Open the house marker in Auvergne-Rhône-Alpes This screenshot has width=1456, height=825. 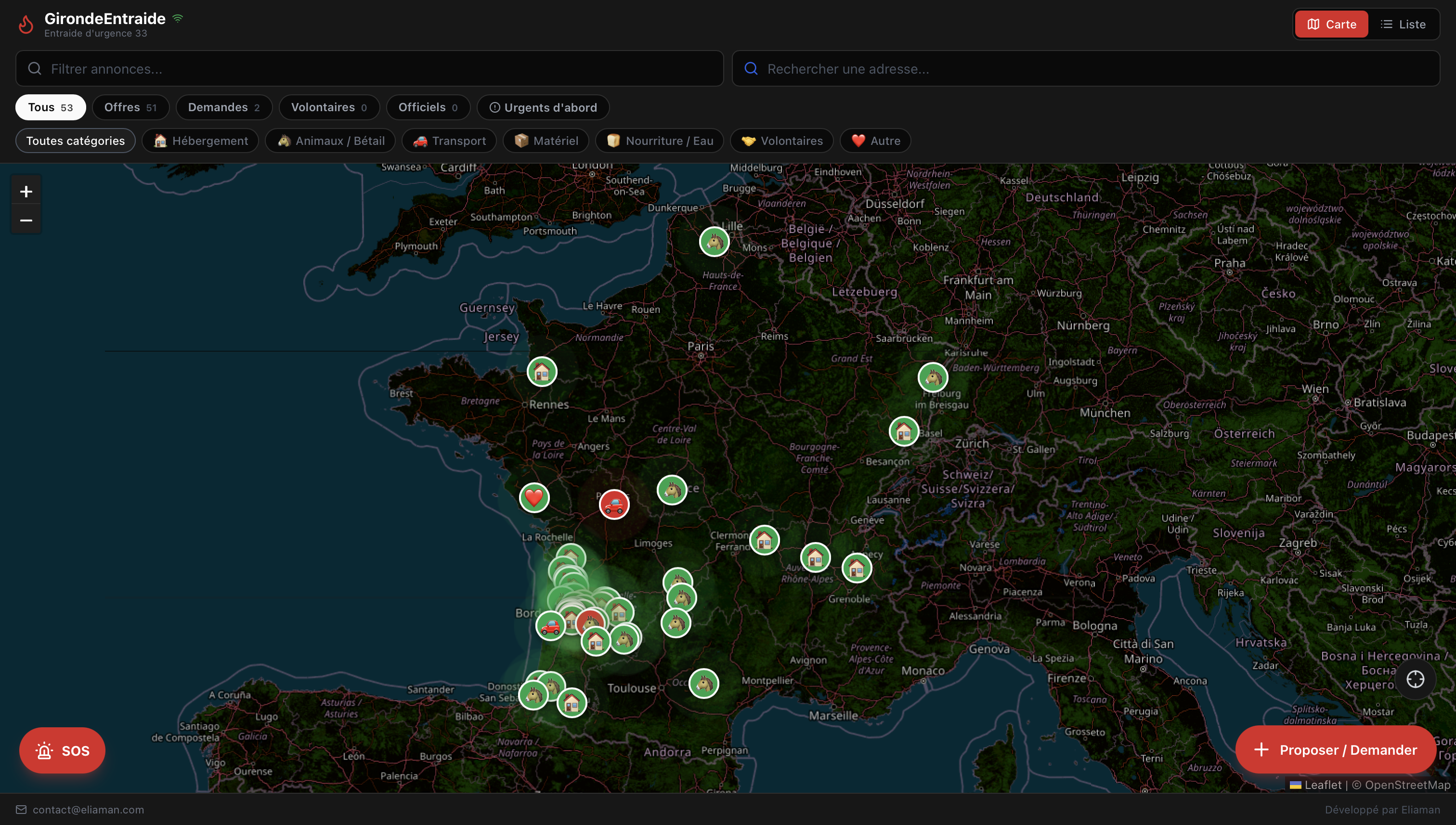tap(815, 557)
